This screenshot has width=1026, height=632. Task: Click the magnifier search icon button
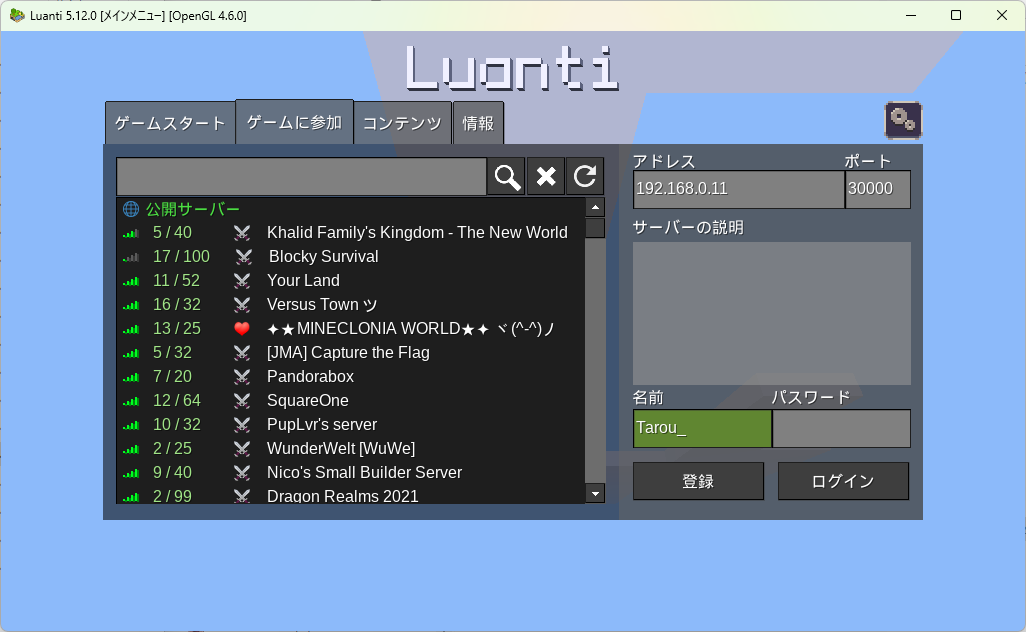[506, 177]
